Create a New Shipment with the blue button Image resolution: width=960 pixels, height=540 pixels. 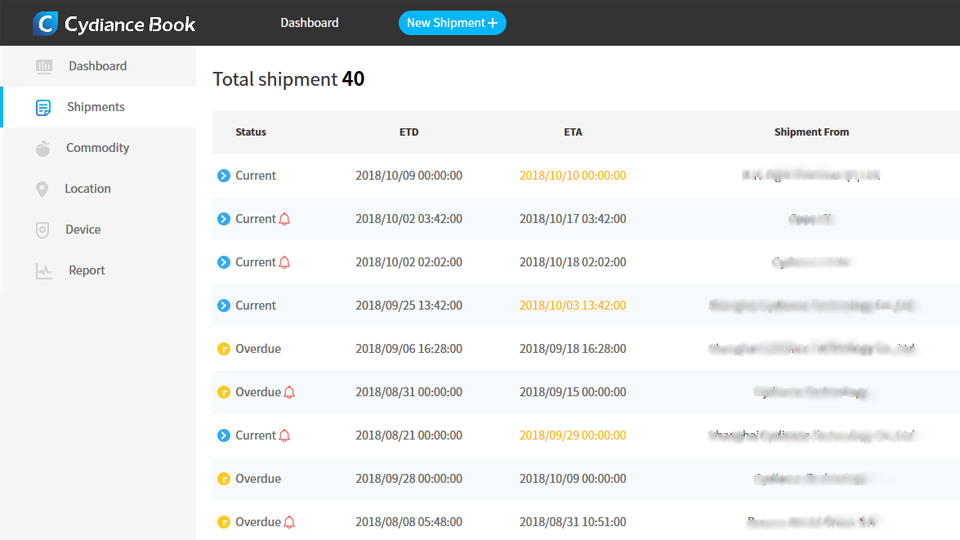click(x=452, y=23)
